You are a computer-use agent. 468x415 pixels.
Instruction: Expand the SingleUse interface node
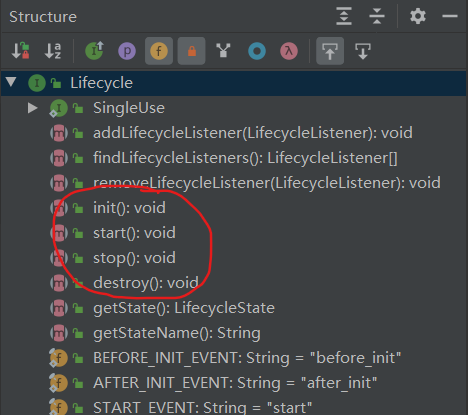click(33, 108)
